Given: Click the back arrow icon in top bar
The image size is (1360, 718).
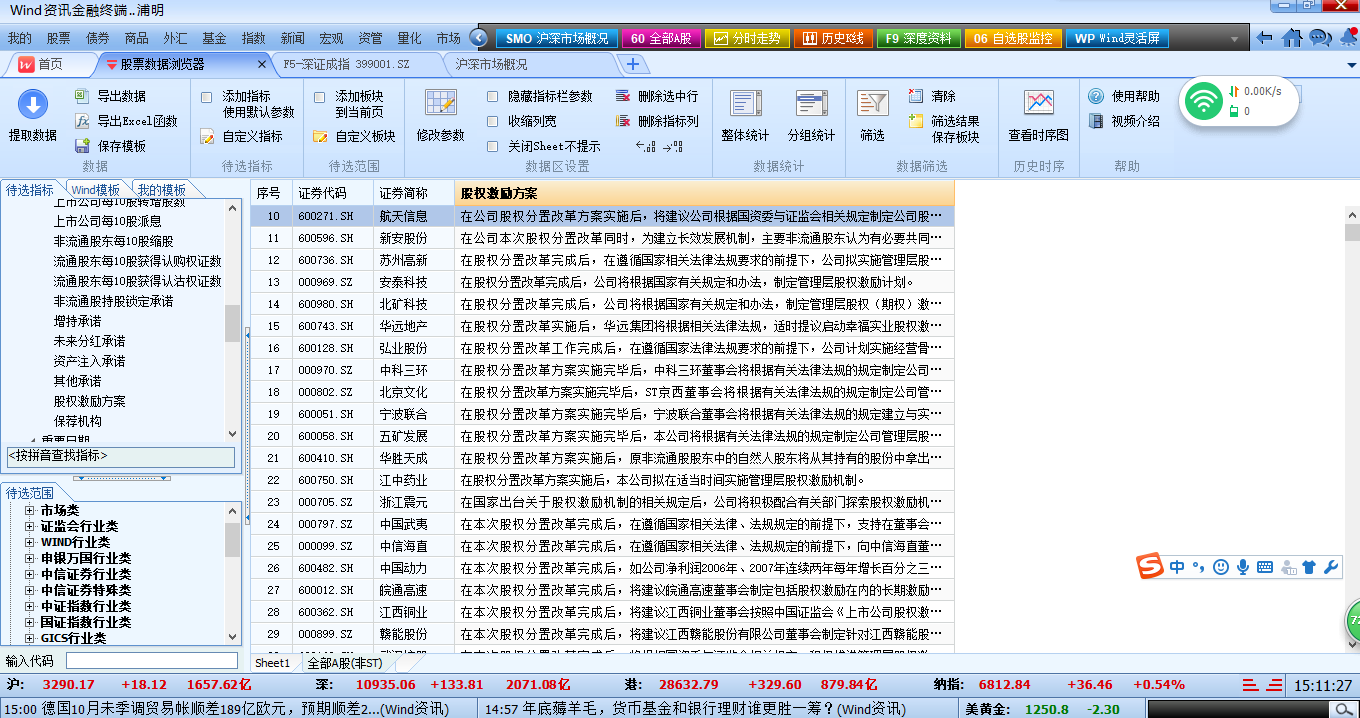Looking at the screenshot, I should (x=1265, y=38).
